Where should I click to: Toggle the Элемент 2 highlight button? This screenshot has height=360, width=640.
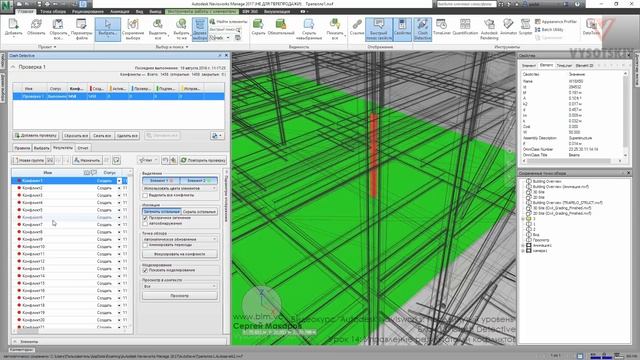coord(199,180)
